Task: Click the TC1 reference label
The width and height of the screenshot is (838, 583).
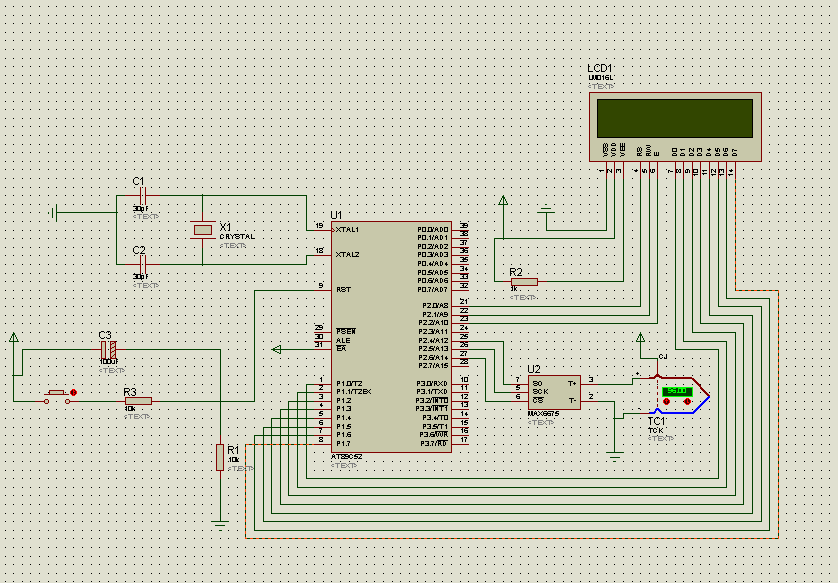Action: (656, 421)
